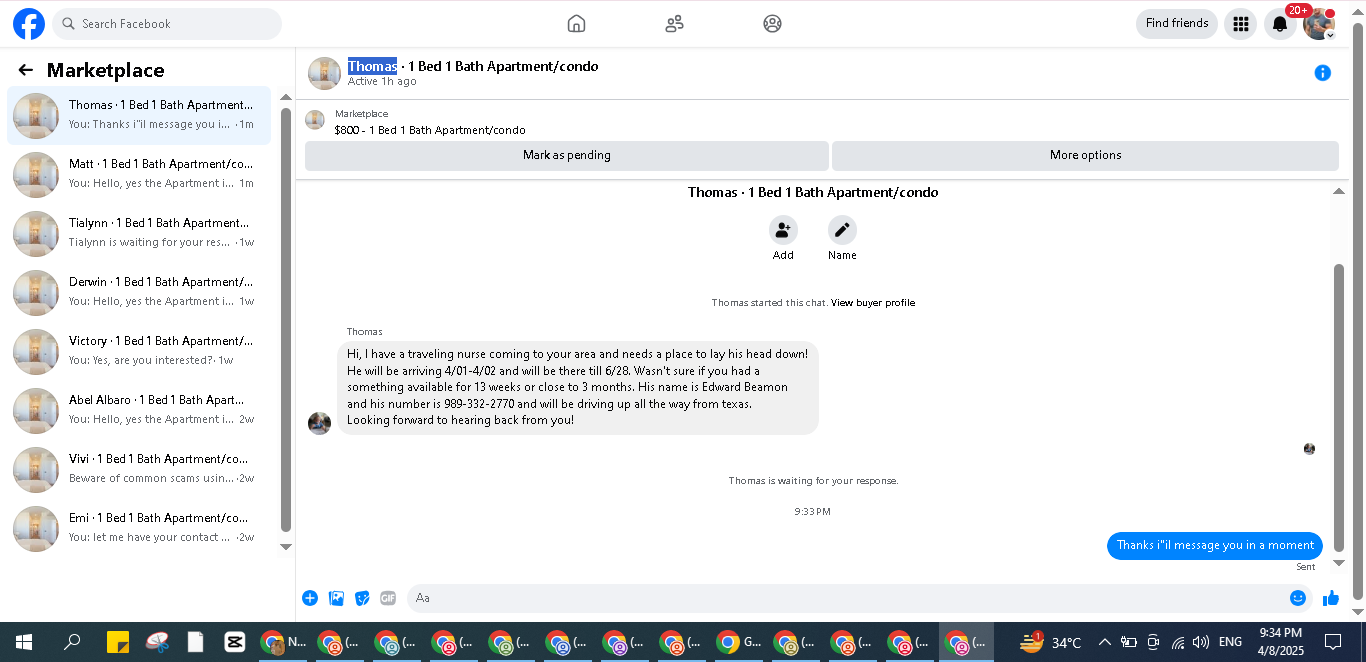Click the '9:33 PM' timestamp in chat
This screenshot has width=1366, height=662.
coord(812,512)
